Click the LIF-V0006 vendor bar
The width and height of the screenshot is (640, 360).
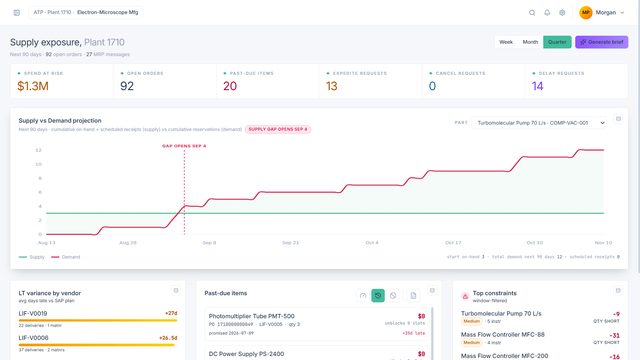pos(96,345)
